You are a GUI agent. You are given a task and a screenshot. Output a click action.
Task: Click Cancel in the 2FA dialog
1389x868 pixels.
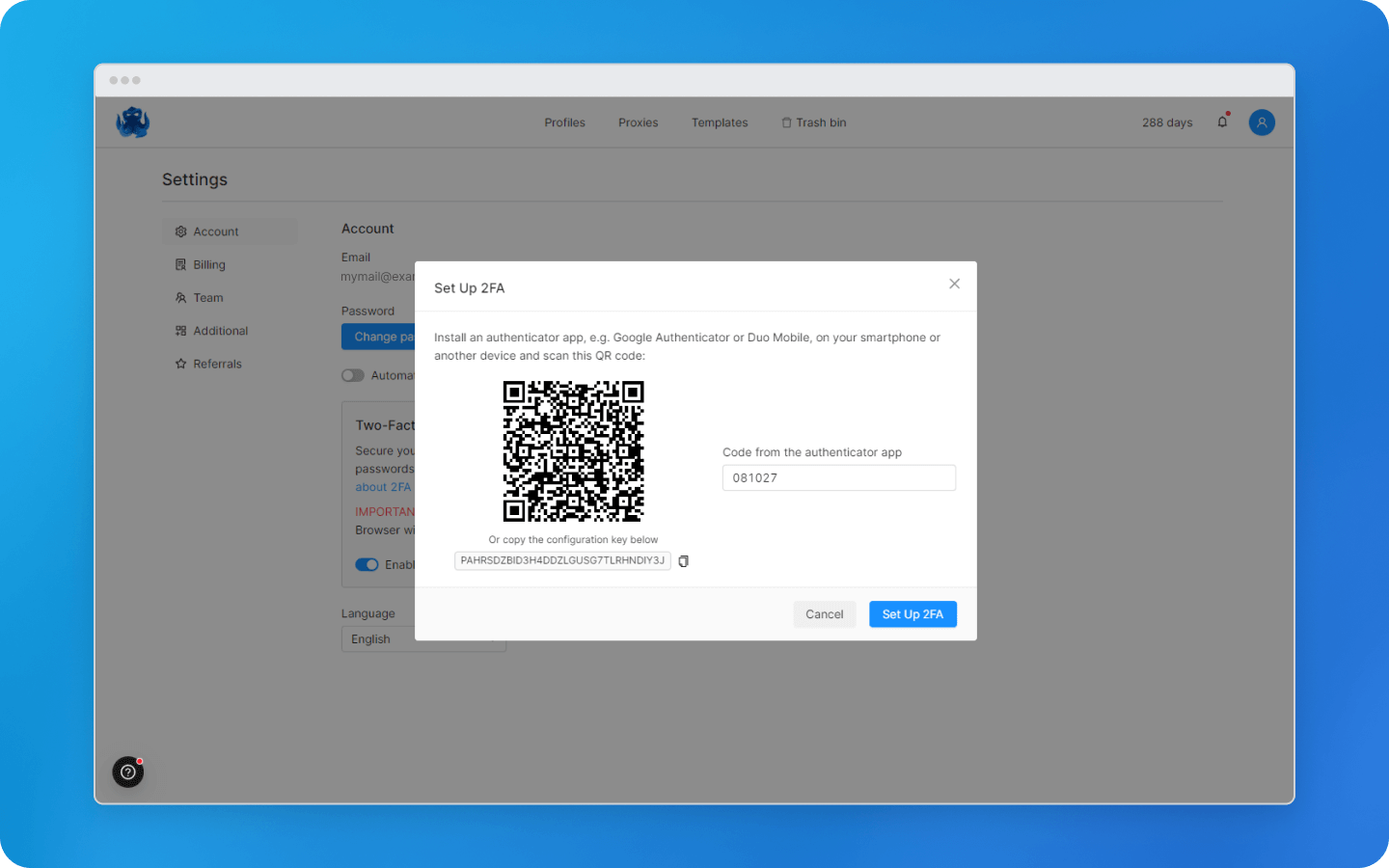coord(825,613)
